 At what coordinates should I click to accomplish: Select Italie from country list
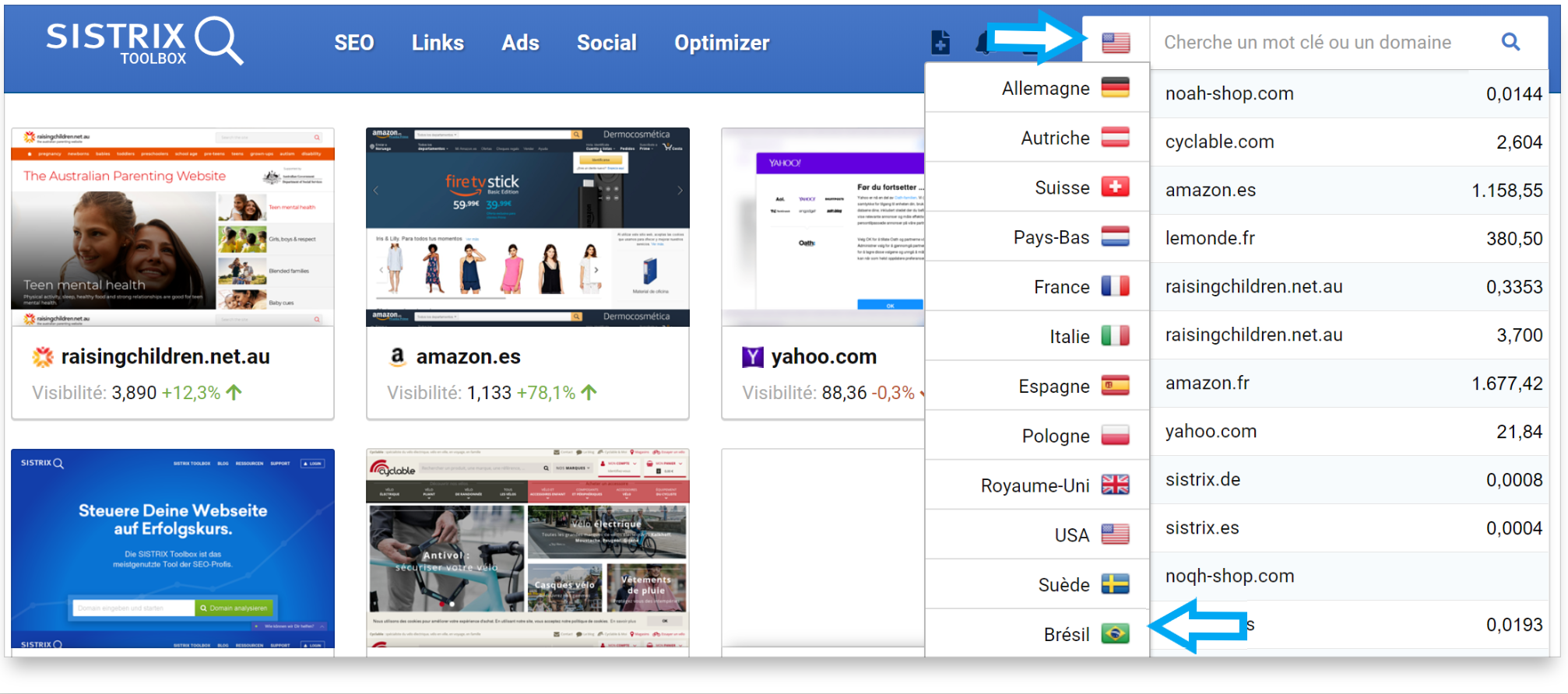1037,337
